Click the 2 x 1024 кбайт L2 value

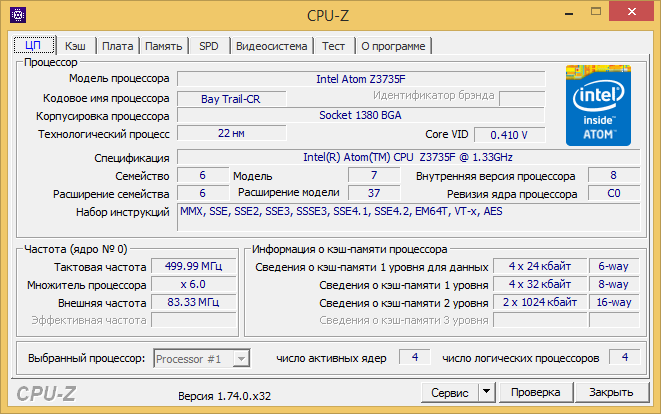[540, 302]
